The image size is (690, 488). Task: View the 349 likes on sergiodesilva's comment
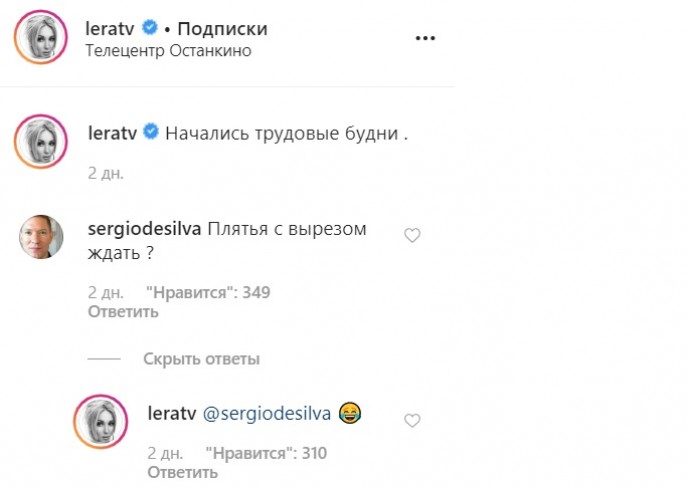pos(208,293)
